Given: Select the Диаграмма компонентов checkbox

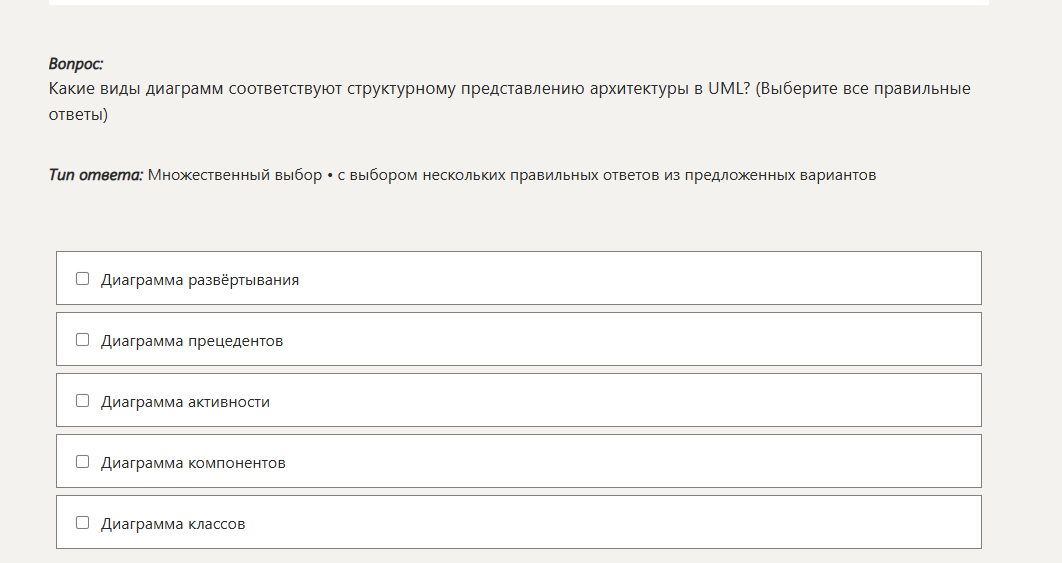Looking at the screenshot, I should 83,462.
